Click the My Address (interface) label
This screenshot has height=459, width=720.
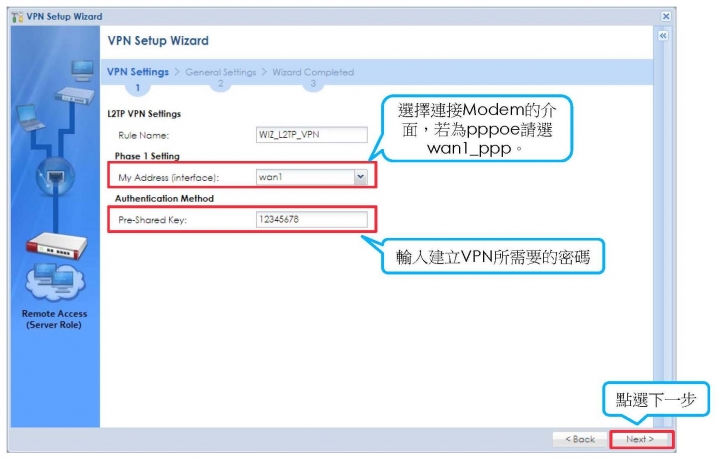point(169,178)
